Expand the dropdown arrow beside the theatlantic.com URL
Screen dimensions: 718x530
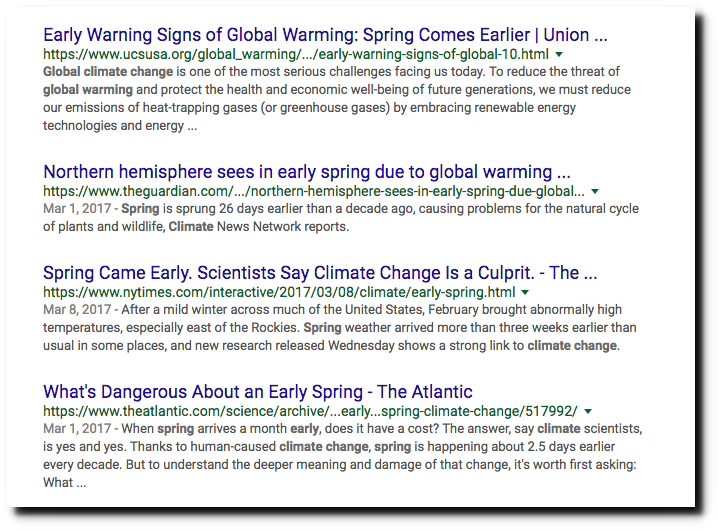588,411
